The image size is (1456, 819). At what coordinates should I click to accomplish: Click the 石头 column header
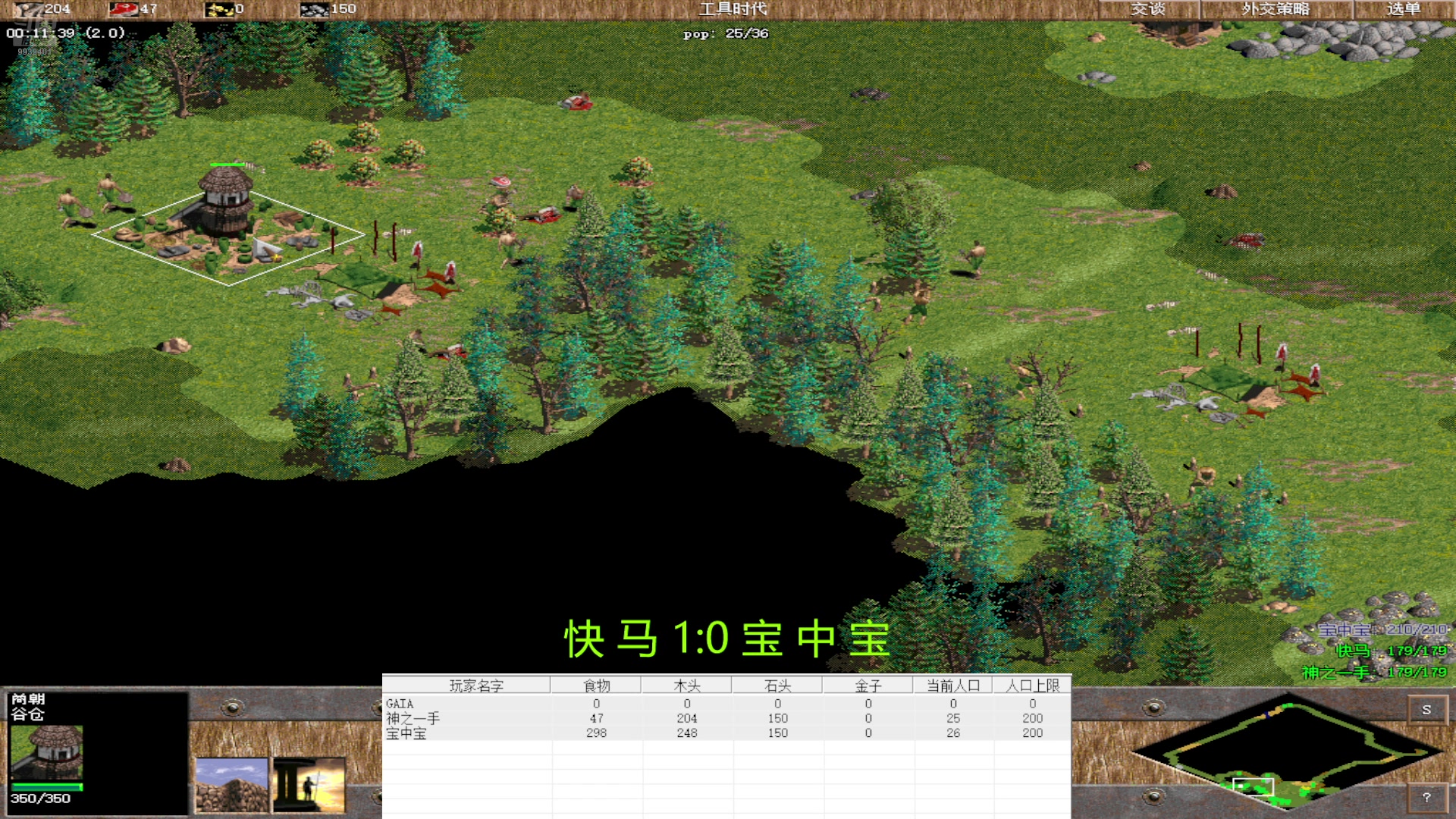click(778, 686)
